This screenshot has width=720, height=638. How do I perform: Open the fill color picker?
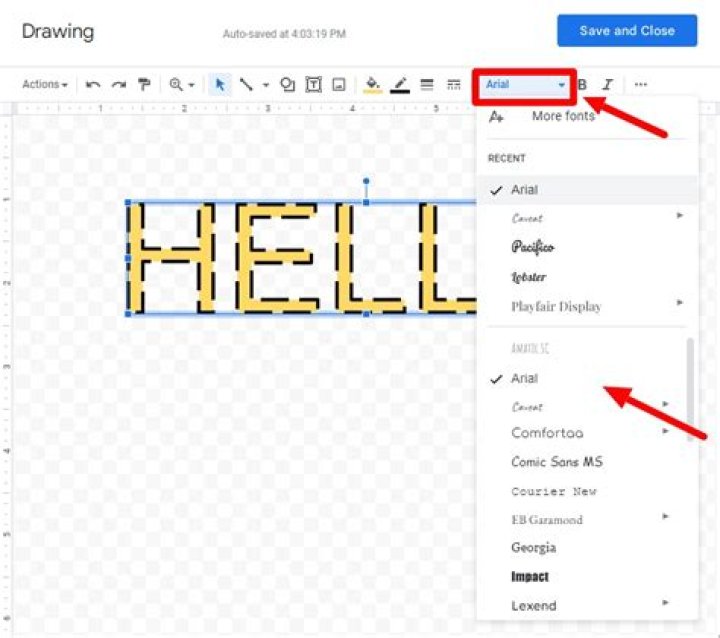coord(373,85)
